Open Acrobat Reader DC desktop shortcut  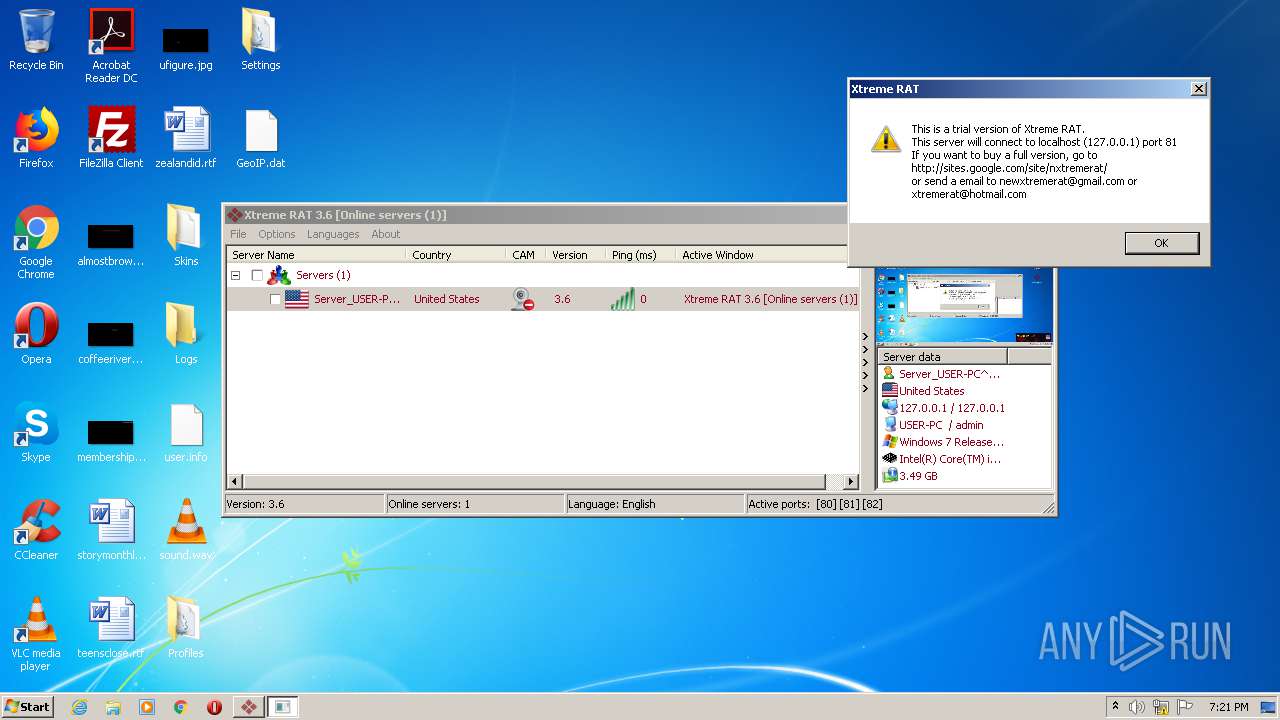coord(111,46)
